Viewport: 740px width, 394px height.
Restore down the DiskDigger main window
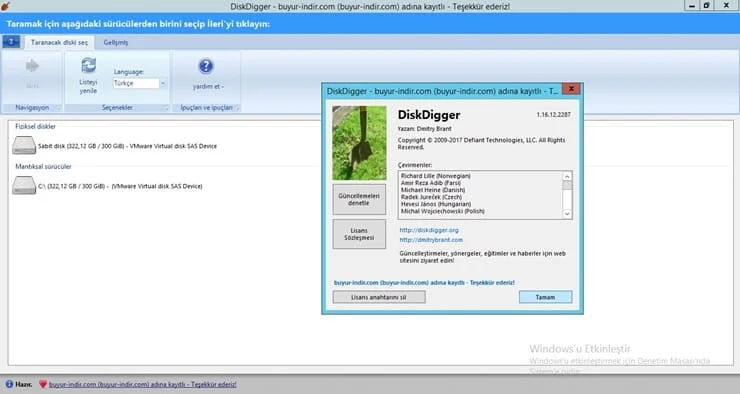[x=706, y=6]
